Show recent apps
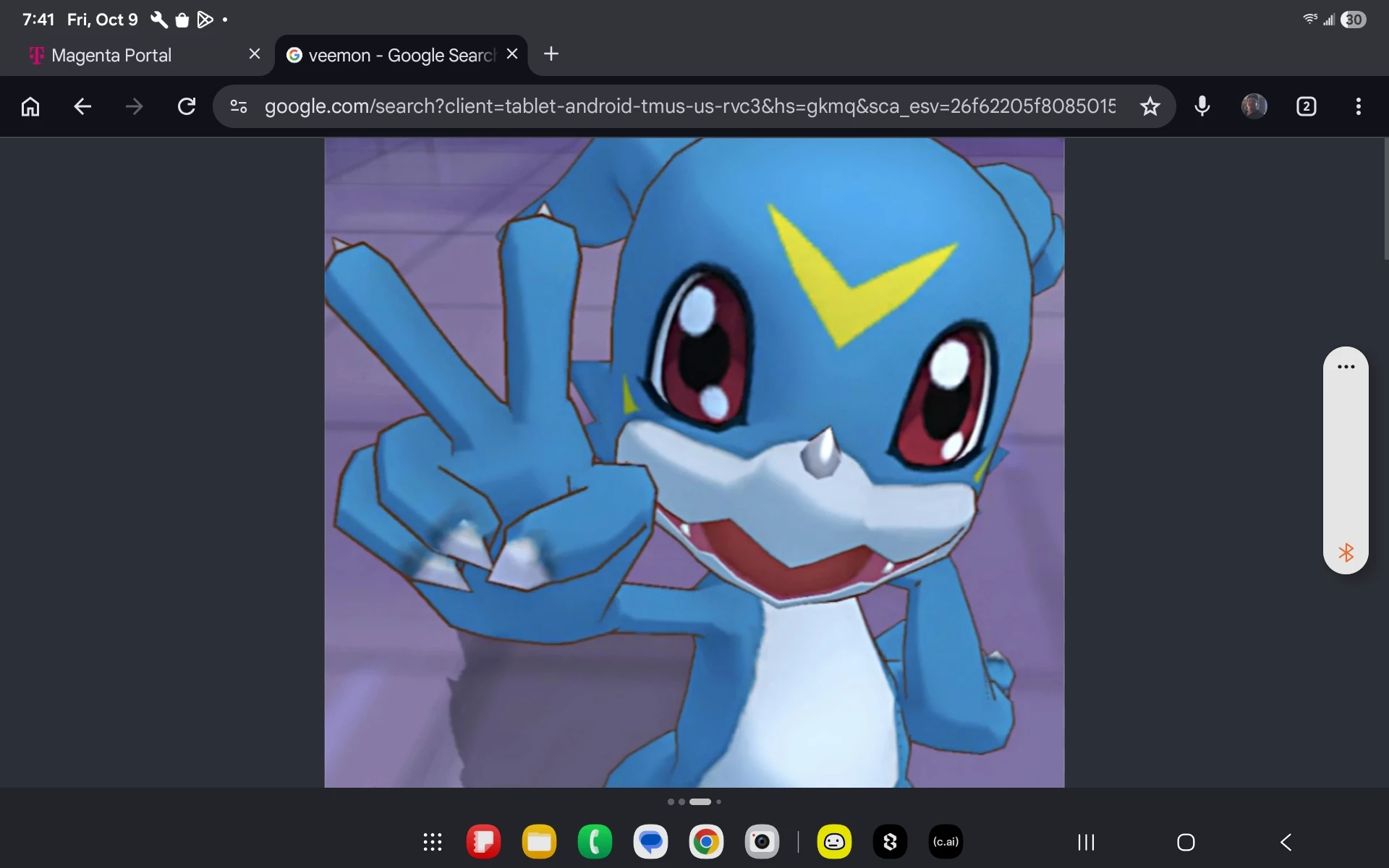 [1086, 842]
